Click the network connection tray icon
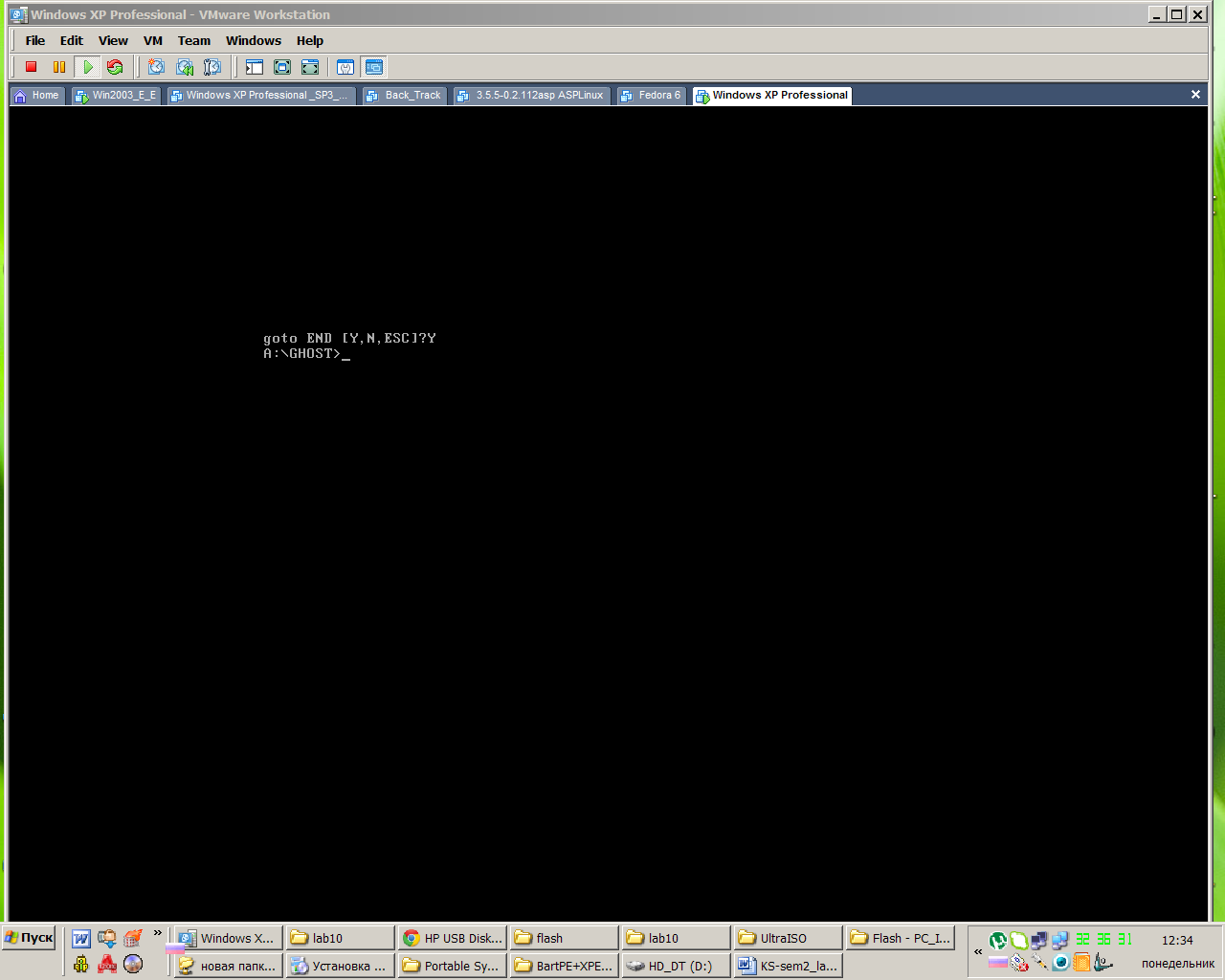Screen dimensions: 1225x980 (x=1060, y=940)
